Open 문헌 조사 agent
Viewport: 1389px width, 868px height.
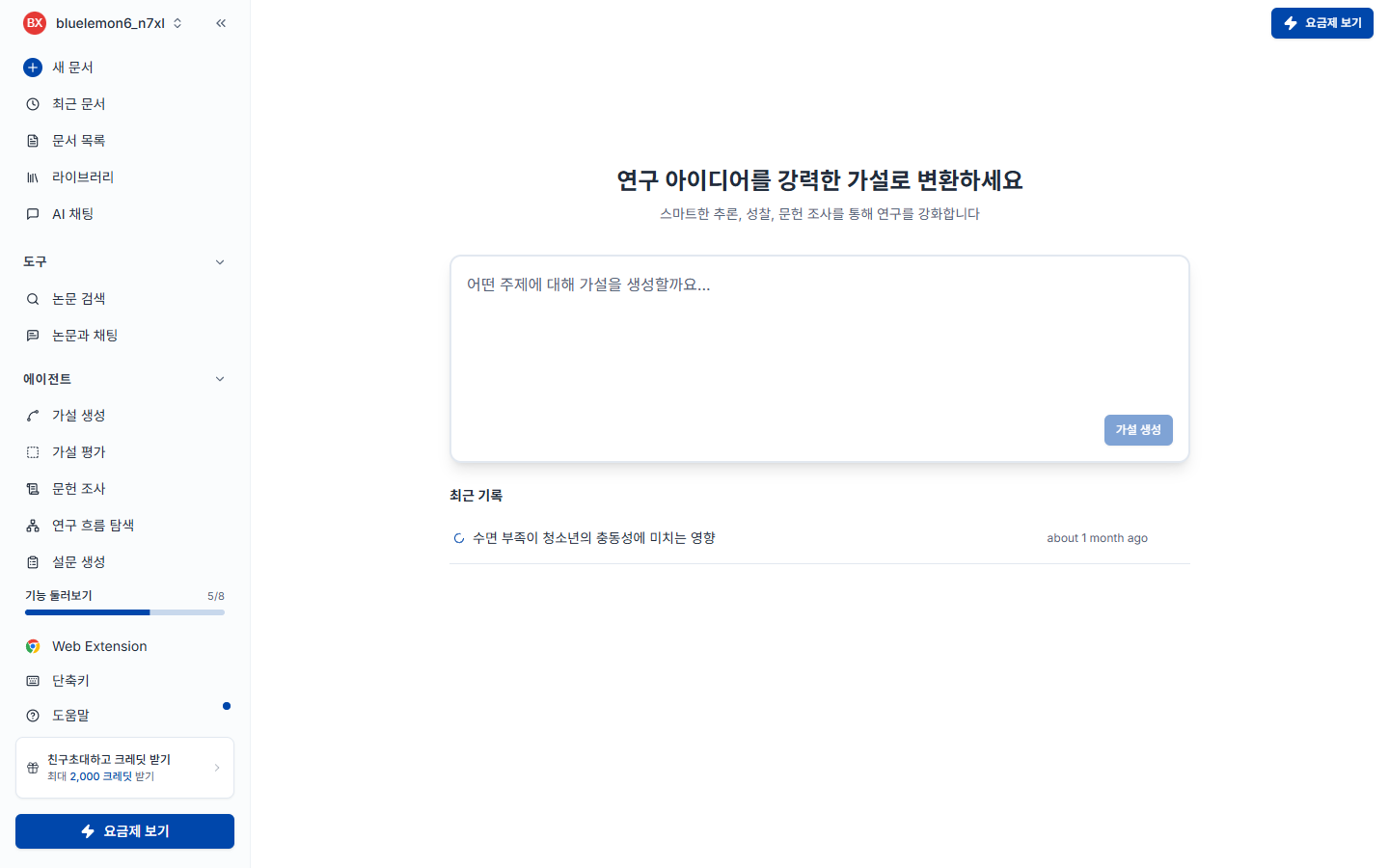(x=125, y=489)
